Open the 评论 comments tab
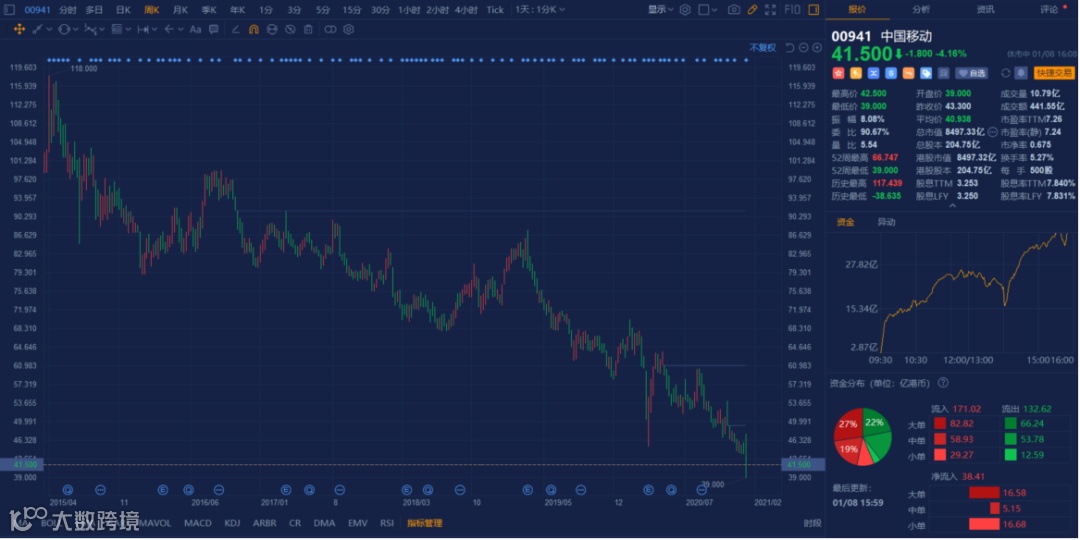Viewport: 1080px width, 540px height. click(1050, 10)
